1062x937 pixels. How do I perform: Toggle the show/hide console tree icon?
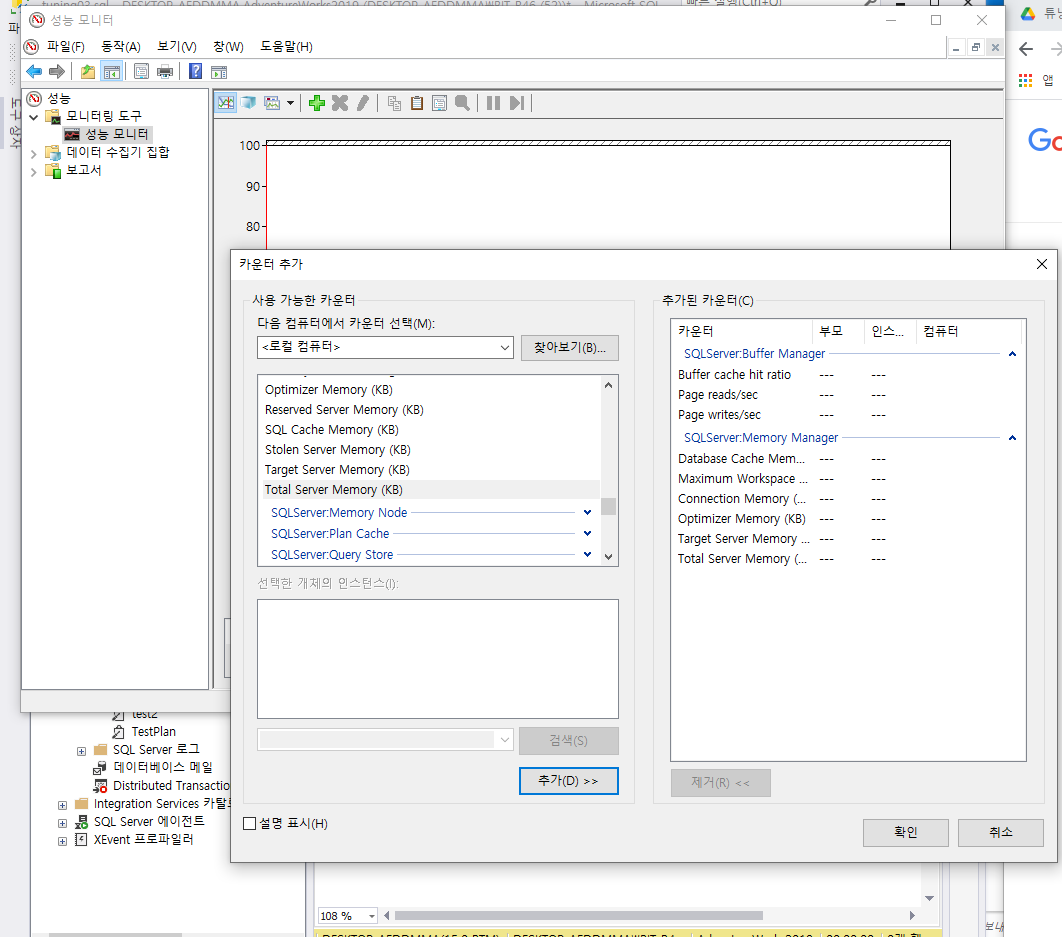point(112,71)
